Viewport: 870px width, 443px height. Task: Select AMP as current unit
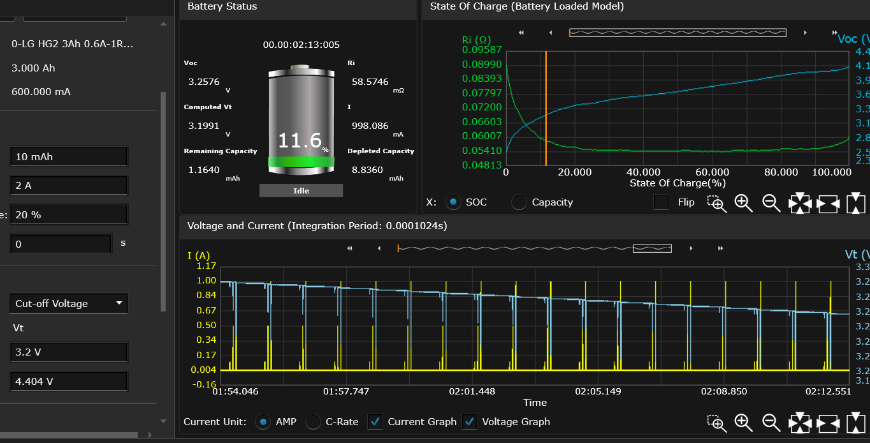point(263,422)
